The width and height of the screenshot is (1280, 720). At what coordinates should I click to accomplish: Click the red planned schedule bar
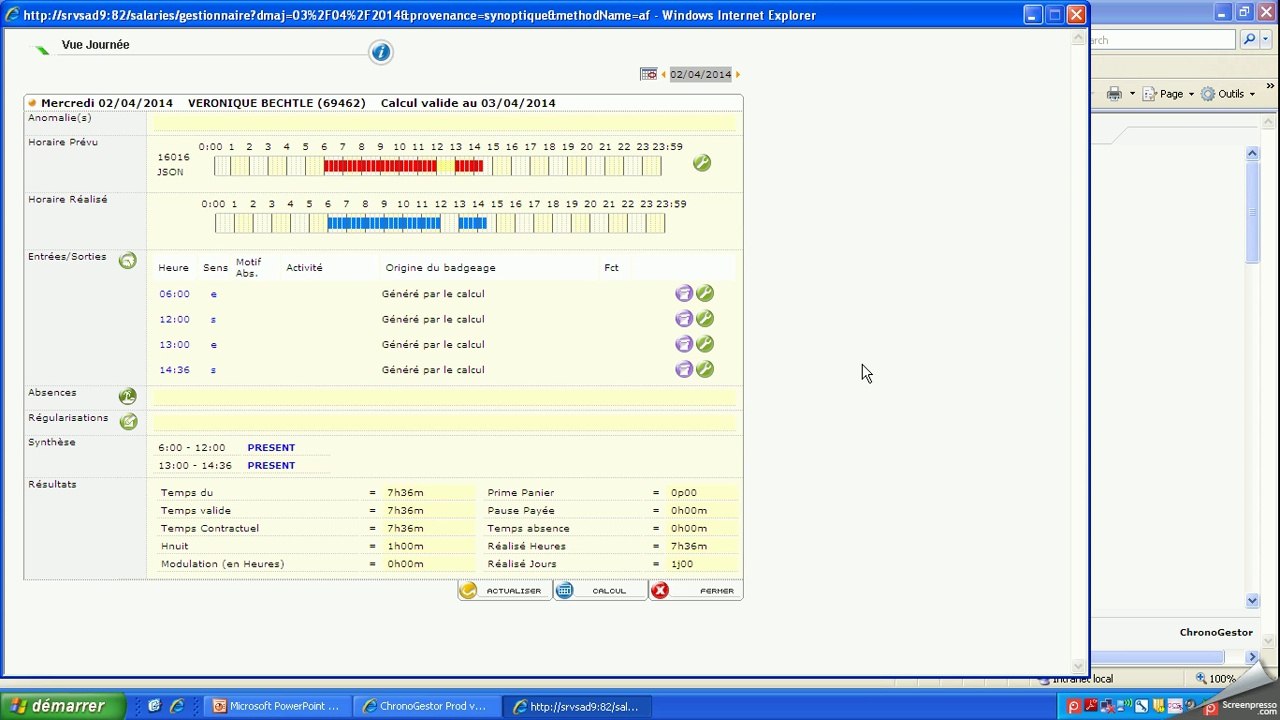click(x=403, y=166)
